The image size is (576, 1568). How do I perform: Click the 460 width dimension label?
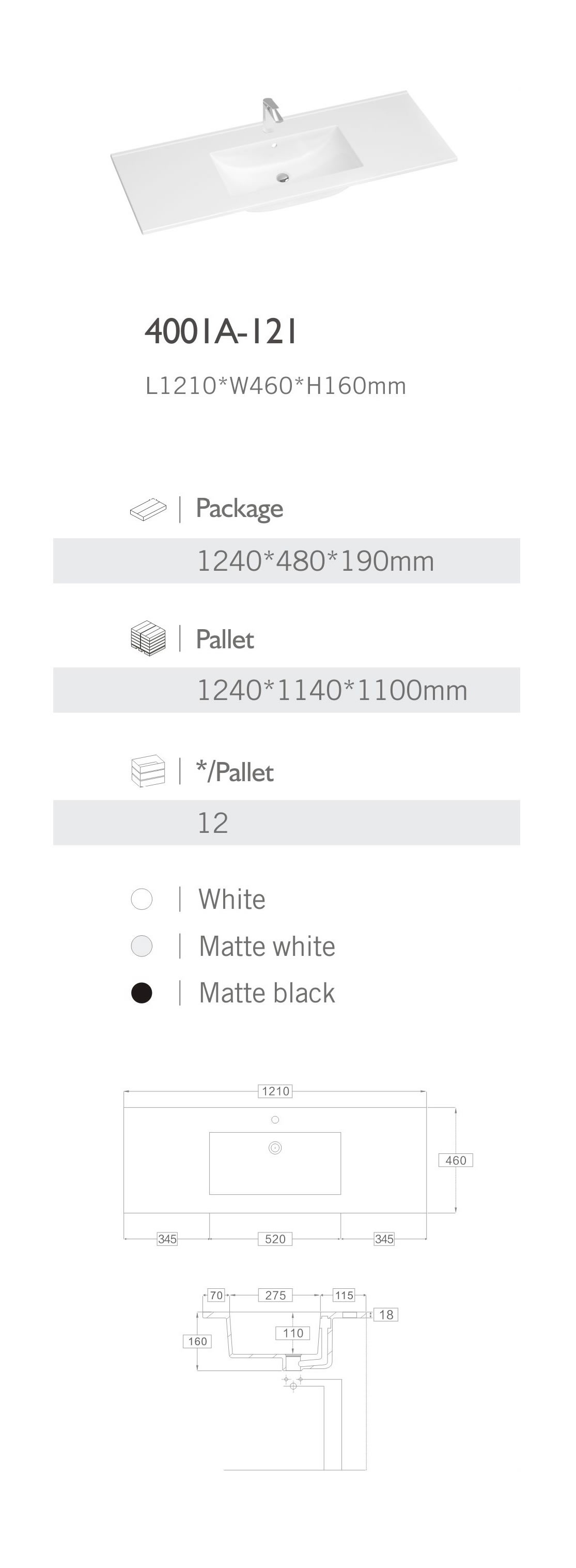[456, 1160]
